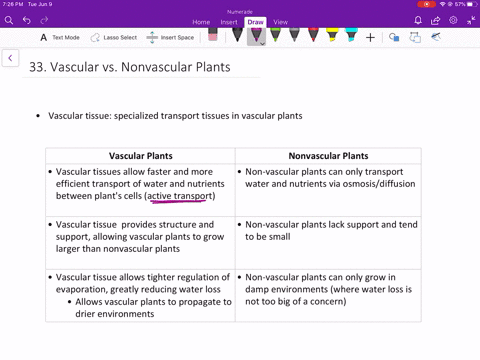This screenshot has width=480, height=360.
Task: Tap the screen recording indicator
Action: (427, 4)
